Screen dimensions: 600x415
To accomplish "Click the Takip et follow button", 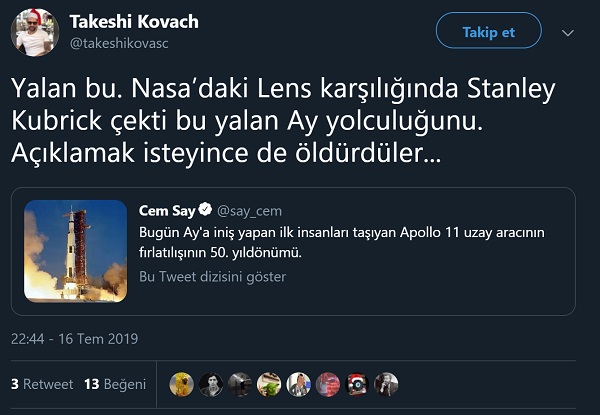I will (488, 33).
